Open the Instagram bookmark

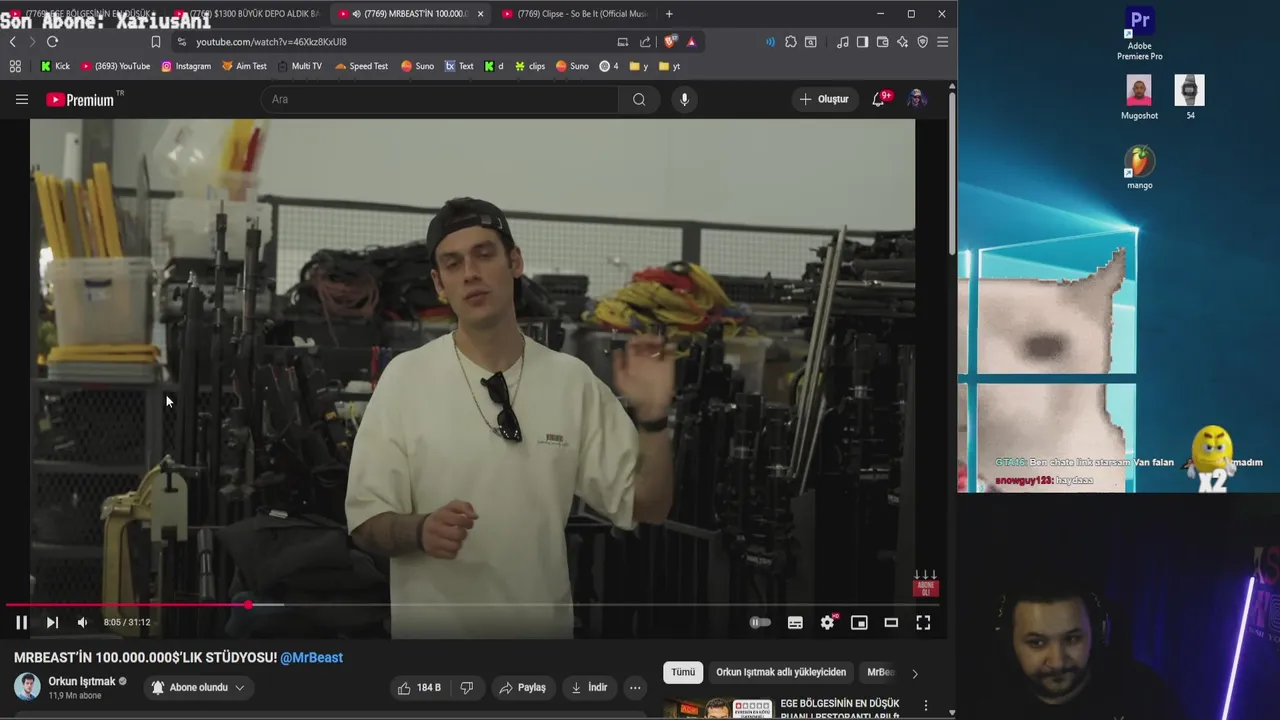pyautogui.click(x=186, y=66)
